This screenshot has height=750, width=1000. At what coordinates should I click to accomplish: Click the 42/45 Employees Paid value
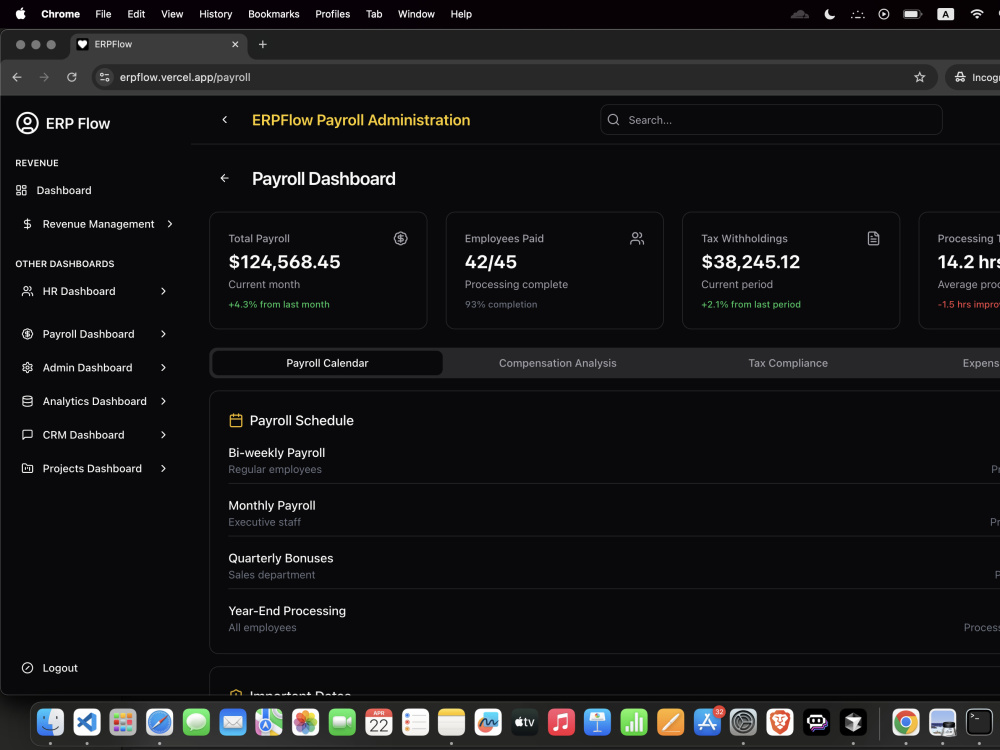coord(490,261)
